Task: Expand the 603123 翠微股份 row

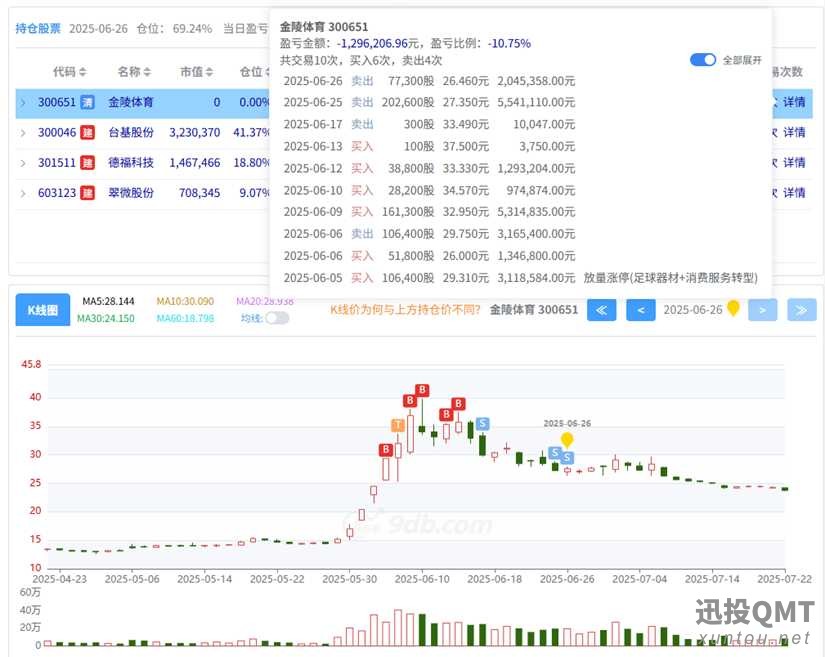Action: point(23,194)
